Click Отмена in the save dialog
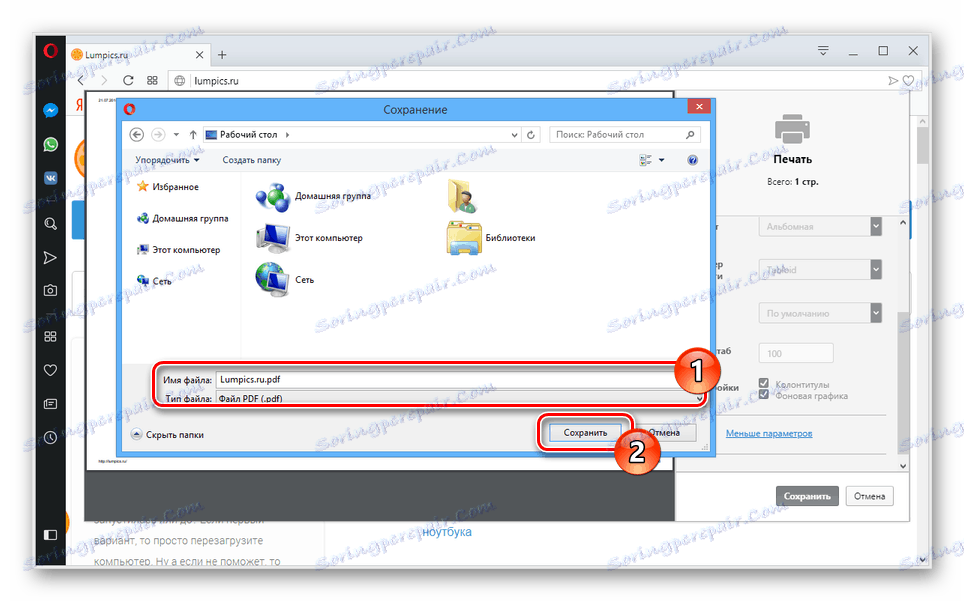This screenshot has height=601, width=964. tap(665, 433)
